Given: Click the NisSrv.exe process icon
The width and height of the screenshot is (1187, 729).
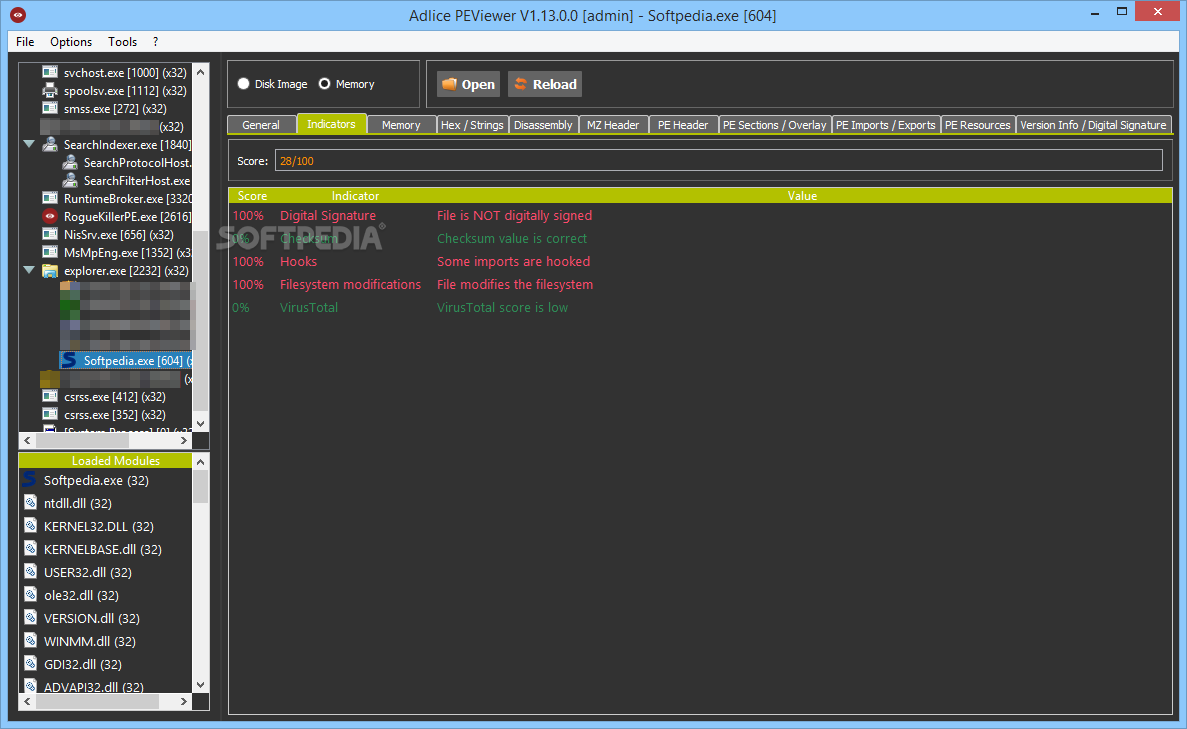Looking at the screenshot, I should [x=50, y=234].
